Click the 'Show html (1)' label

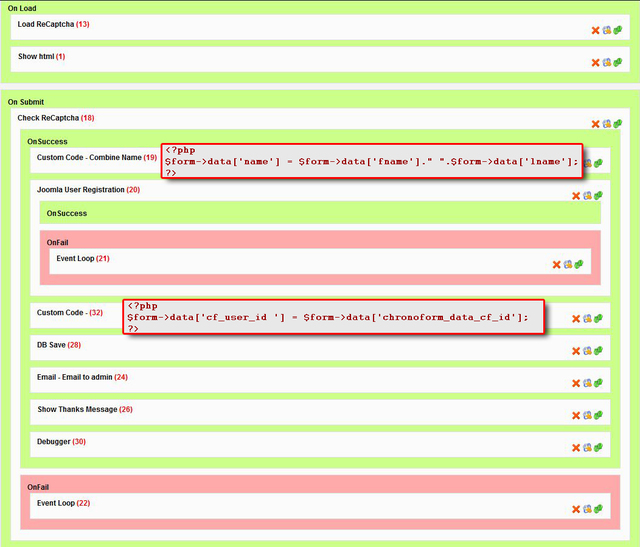point(42,56)
